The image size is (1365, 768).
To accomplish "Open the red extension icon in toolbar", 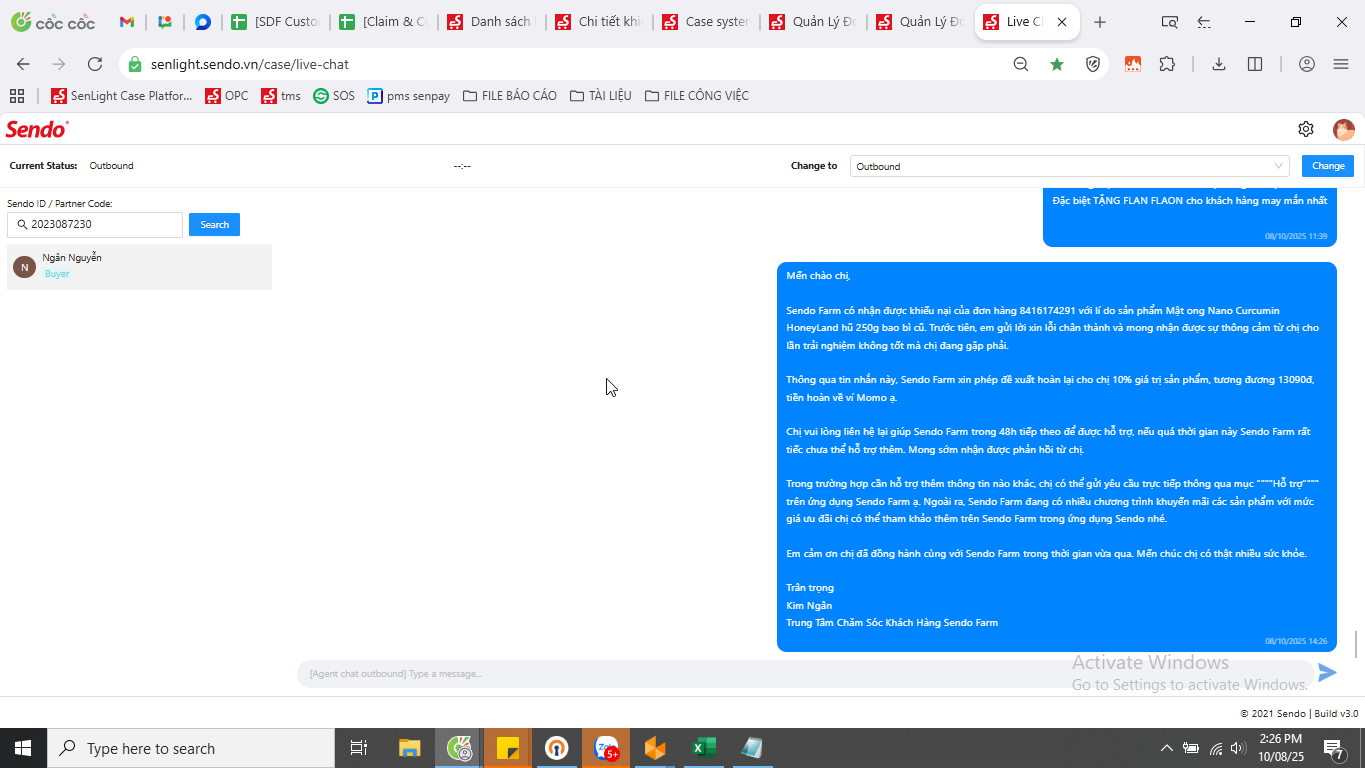I will (1132, 64).
